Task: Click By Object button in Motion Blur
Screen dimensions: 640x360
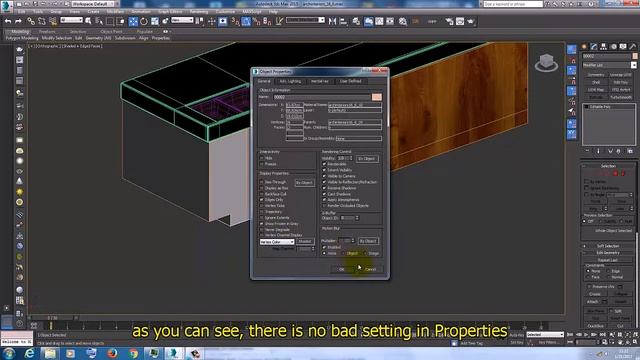Action: pyautogui.click(x=368, y=241)
